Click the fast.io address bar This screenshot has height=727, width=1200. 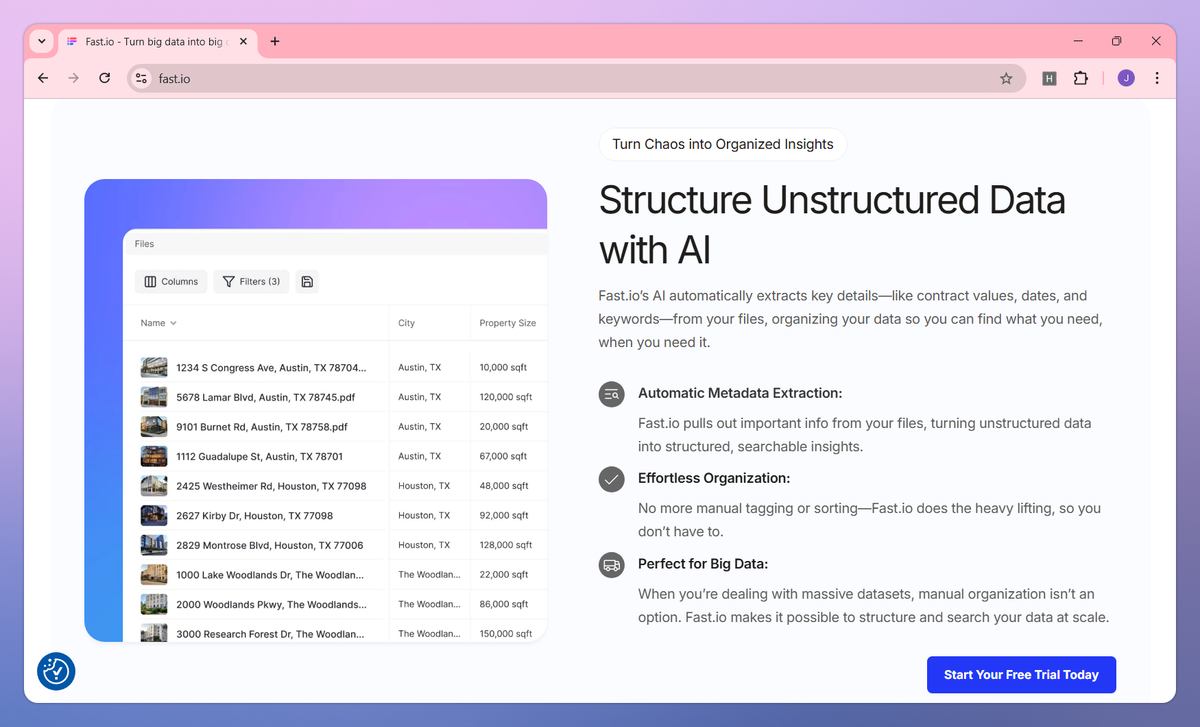tap(575, 78)
